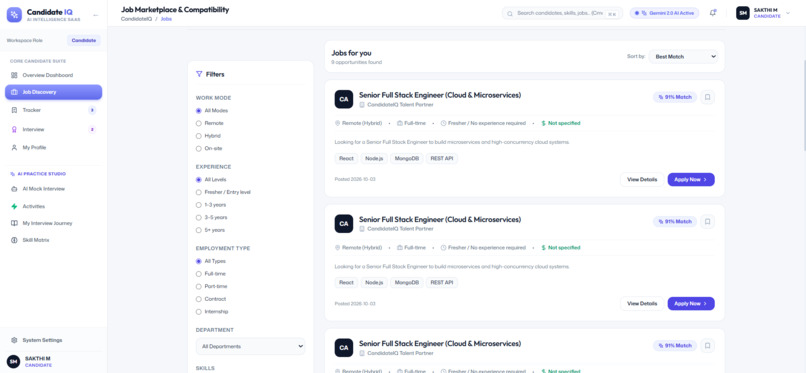Select All Levels experience radio
The image size is (806, 373).
point(198,180)
